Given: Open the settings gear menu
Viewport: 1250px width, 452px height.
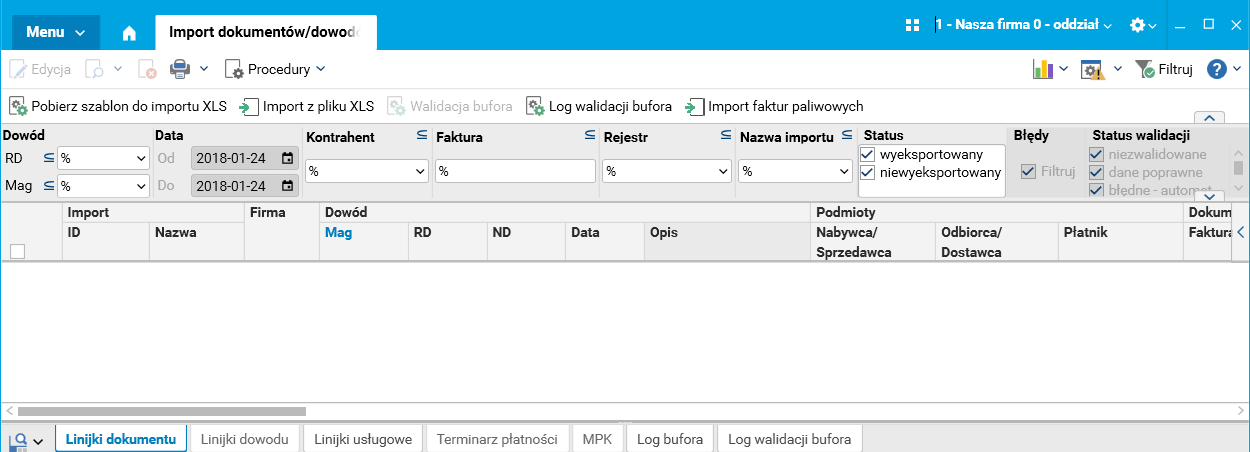Looking at the screenshot, I should [1143, 25].
